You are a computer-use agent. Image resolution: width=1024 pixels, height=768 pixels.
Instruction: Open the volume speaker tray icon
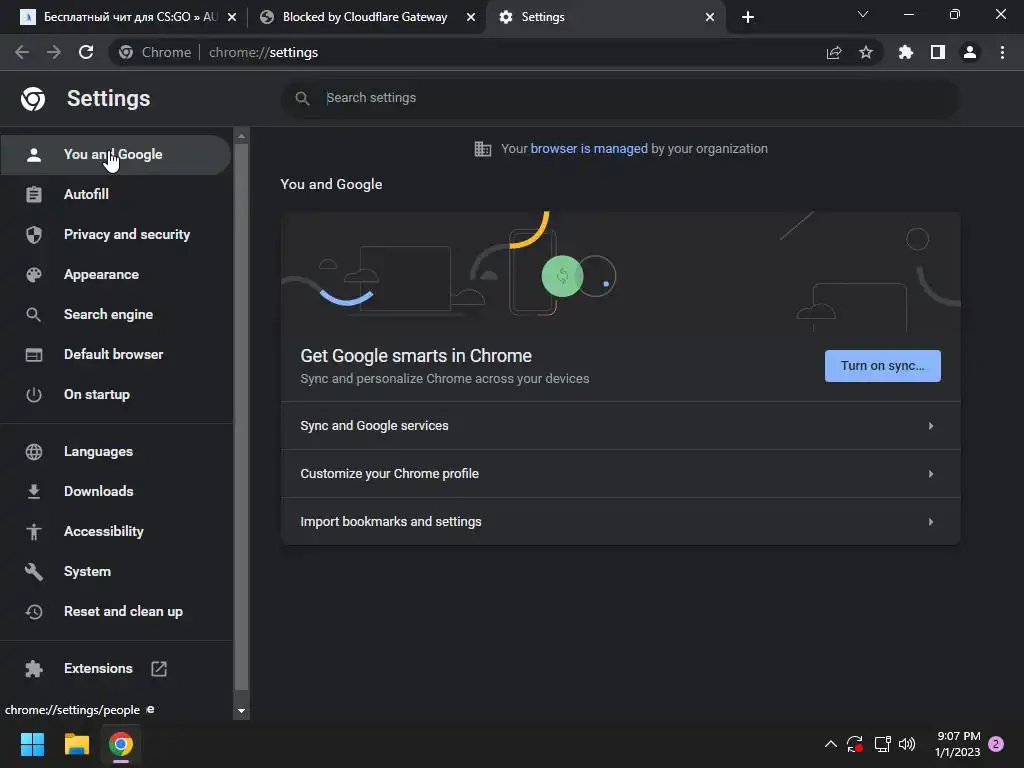[x=907, y=744]
